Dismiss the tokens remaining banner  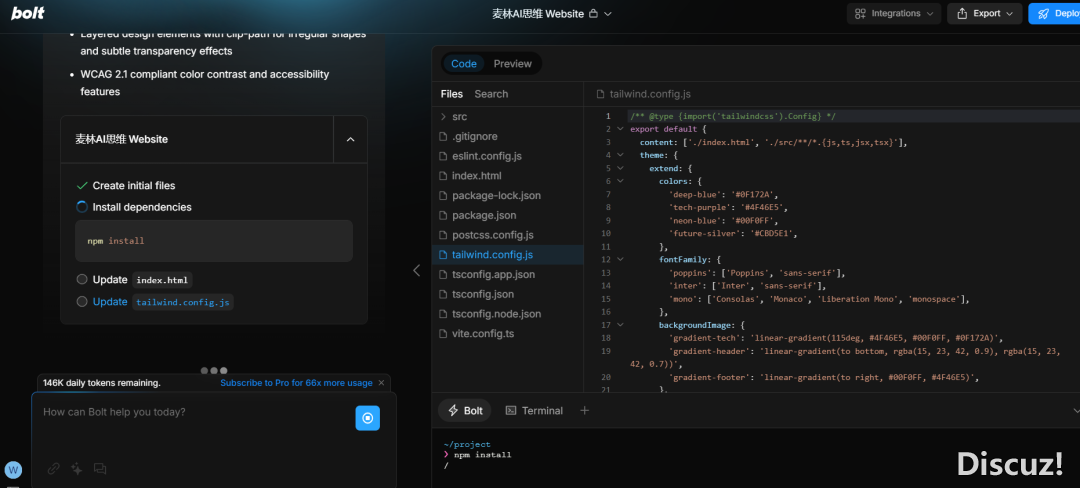click(x=382, y=383)
